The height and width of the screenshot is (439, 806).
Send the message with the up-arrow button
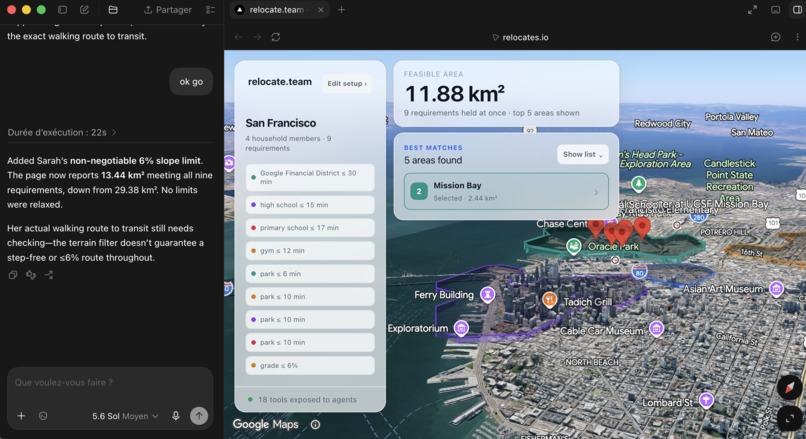point(199,415)
